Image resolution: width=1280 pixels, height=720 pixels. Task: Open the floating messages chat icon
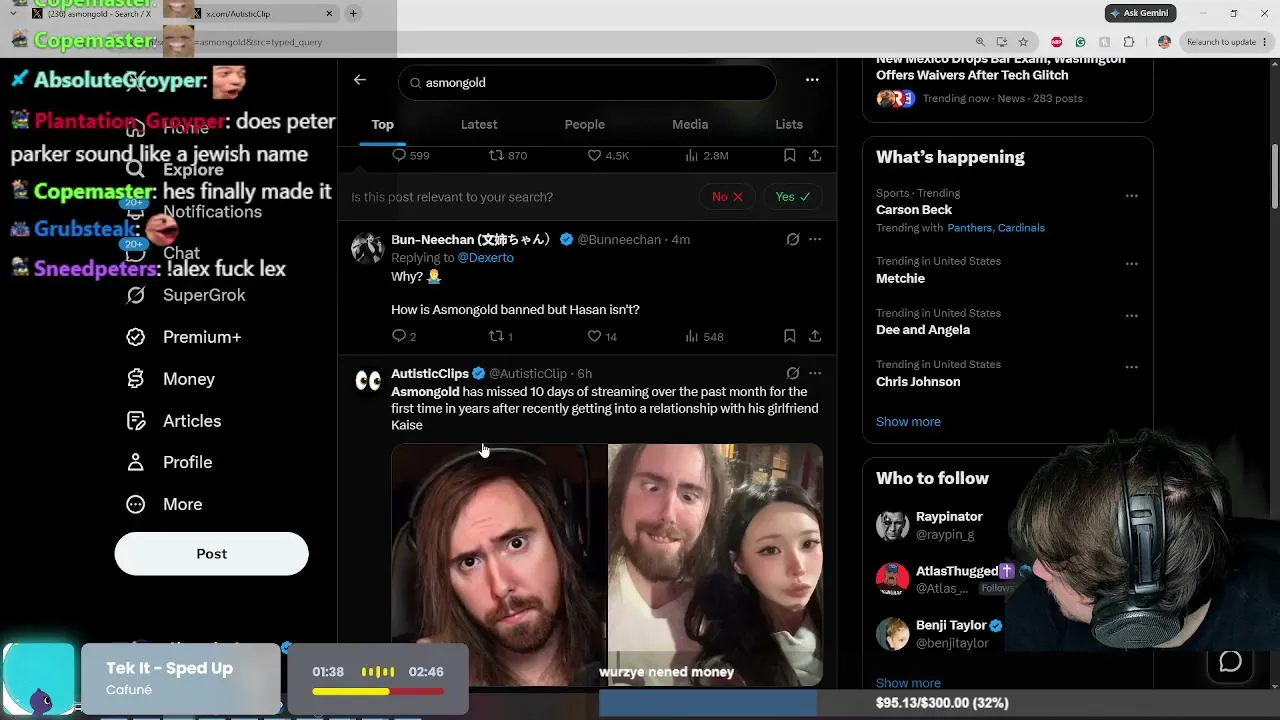(x=1230, y=662)
